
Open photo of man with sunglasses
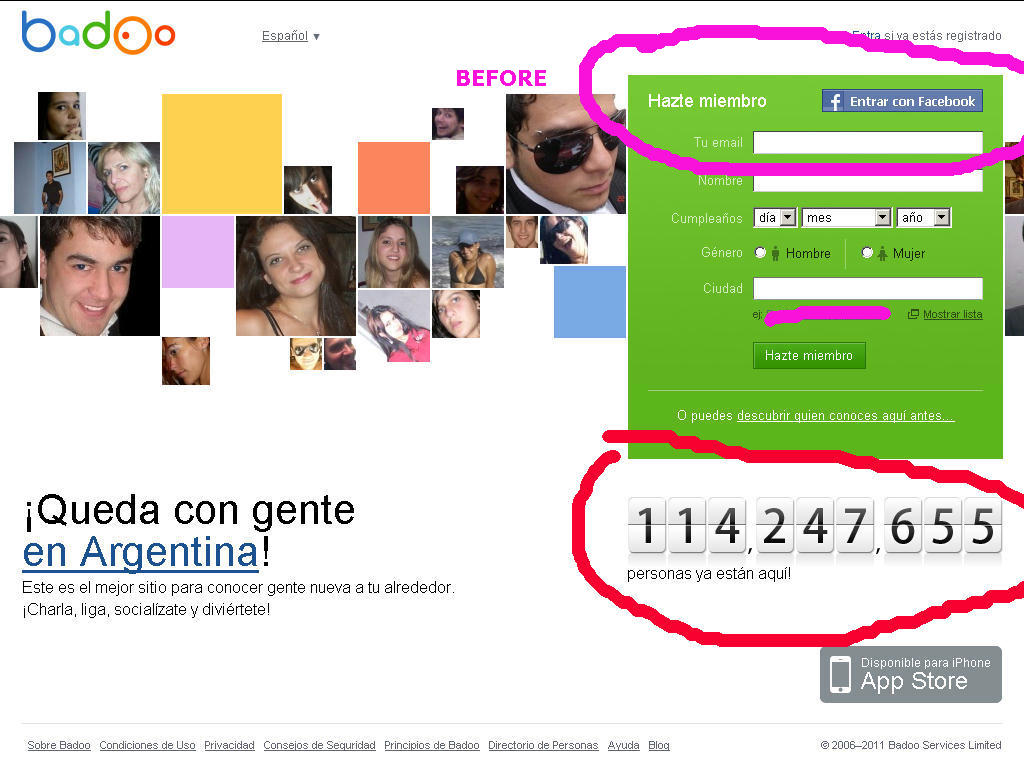(566, 153)
